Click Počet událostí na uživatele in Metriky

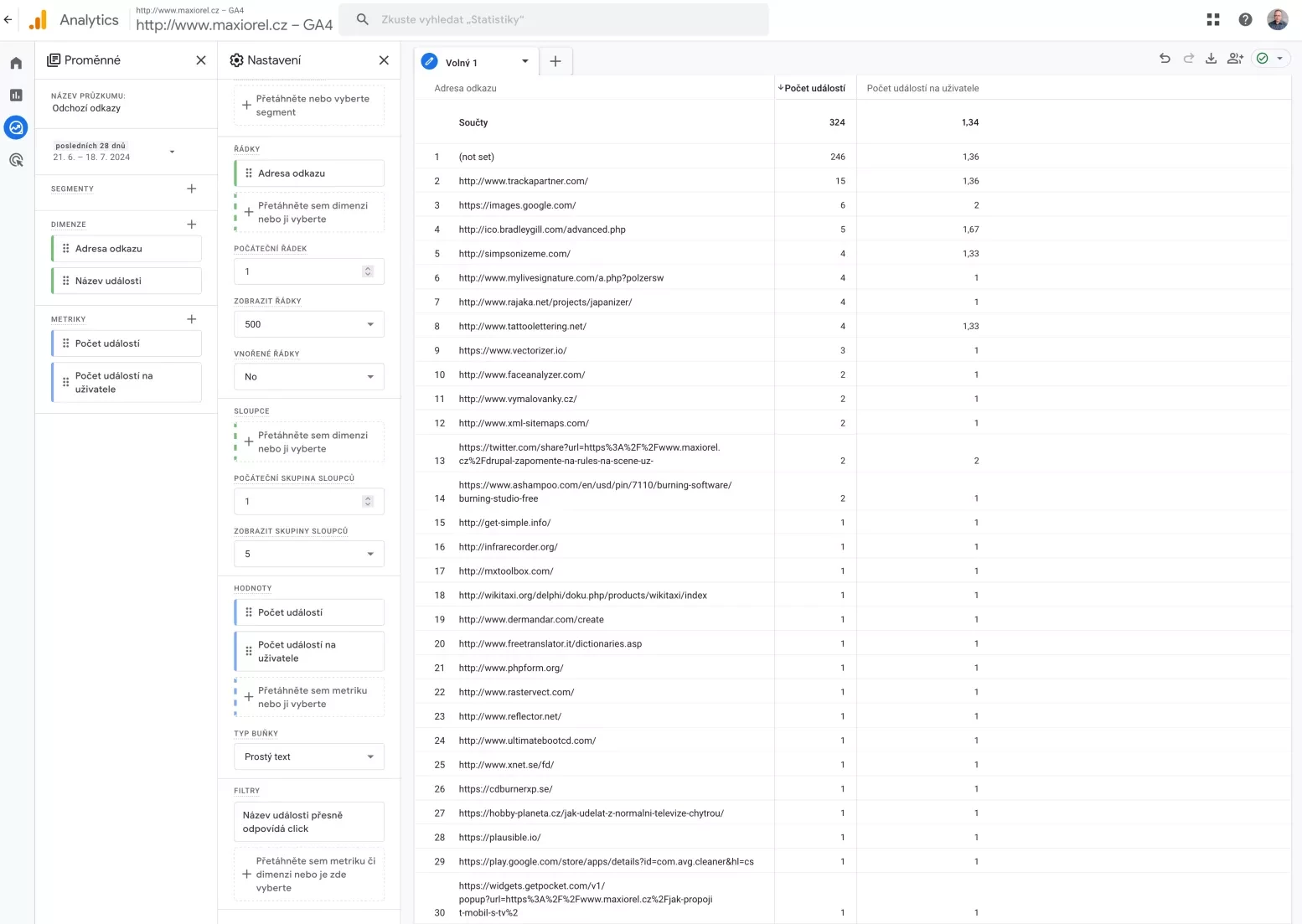coord(127,383)
